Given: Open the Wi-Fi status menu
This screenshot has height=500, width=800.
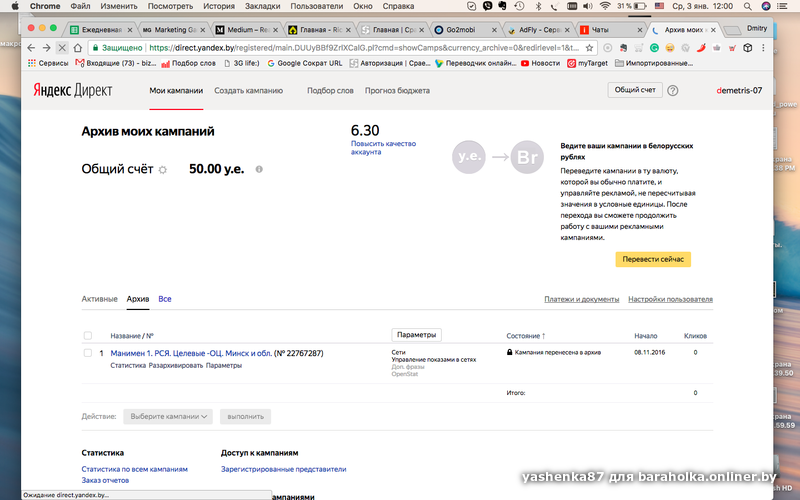Looking at the screenshot, I should click(x=605, y=6).
